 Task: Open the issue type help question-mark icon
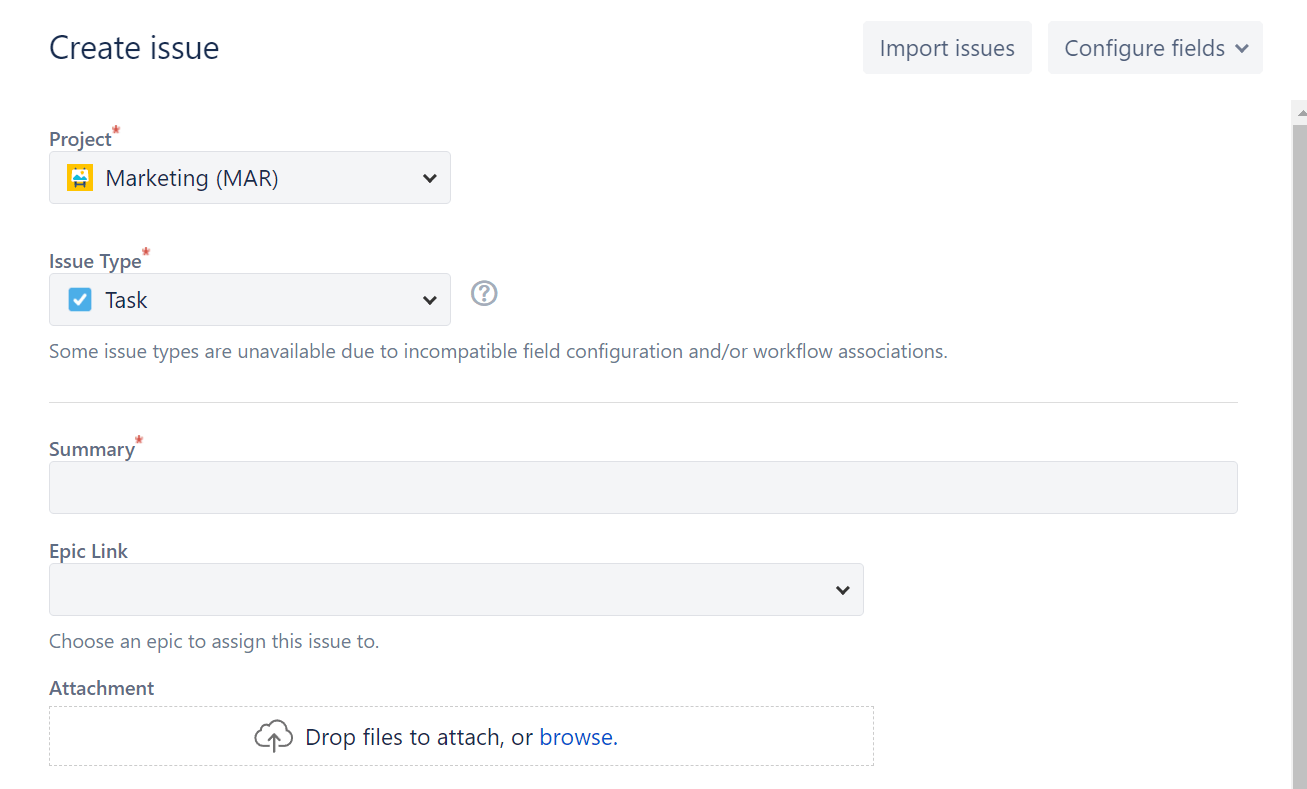(x=484, y=293)
